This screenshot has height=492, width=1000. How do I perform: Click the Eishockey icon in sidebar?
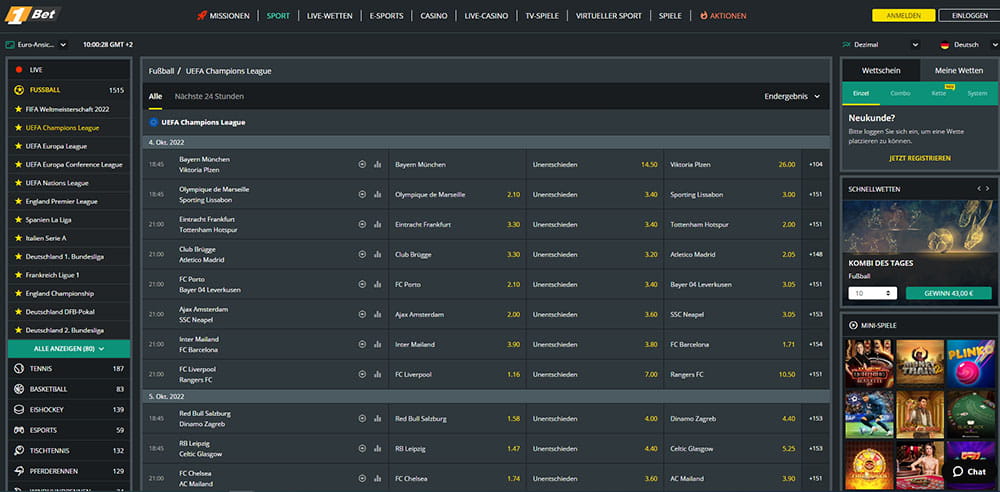coord(18,410)
